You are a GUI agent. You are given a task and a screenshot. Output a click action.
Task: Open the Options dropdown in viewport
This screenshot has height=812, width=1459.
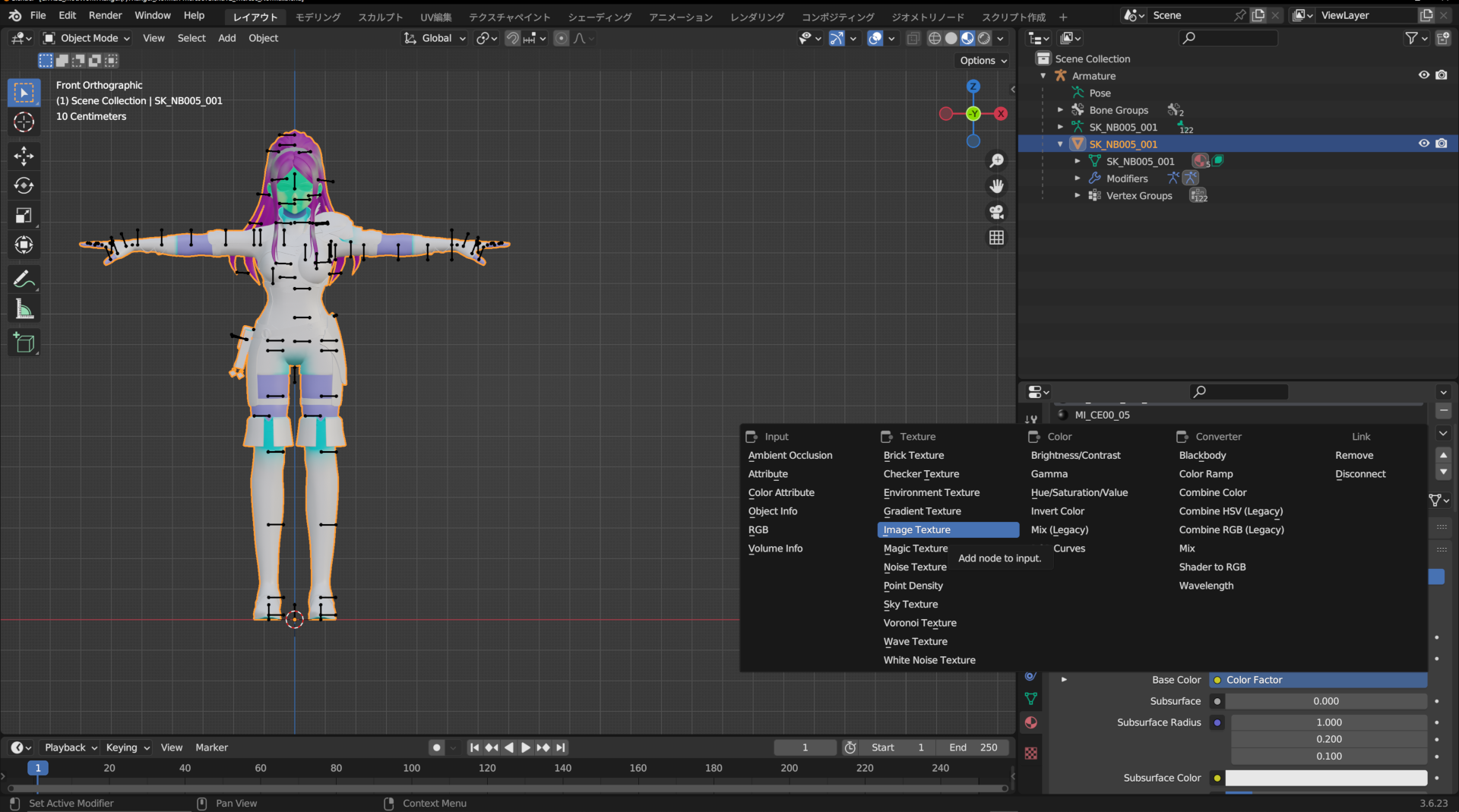pos(983,61)
